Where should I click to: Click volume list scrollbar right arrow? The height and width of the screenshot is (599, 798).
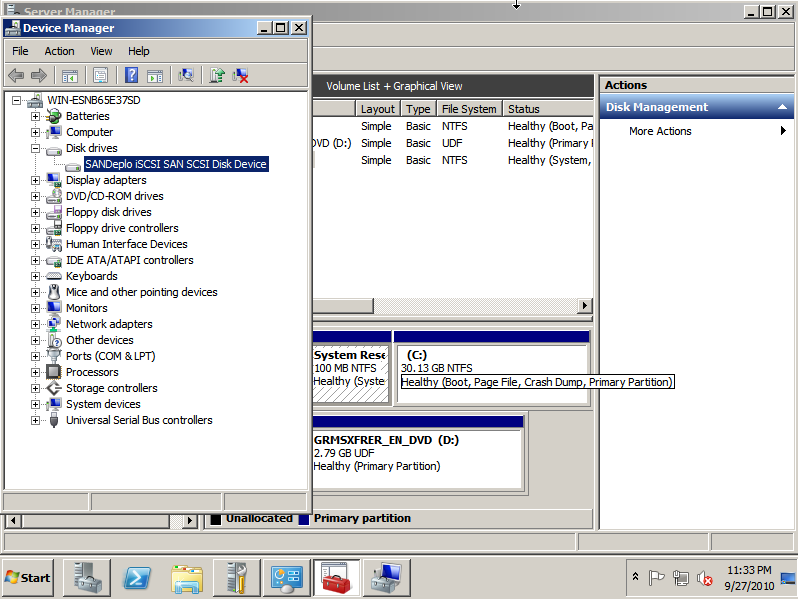[584, 305]
